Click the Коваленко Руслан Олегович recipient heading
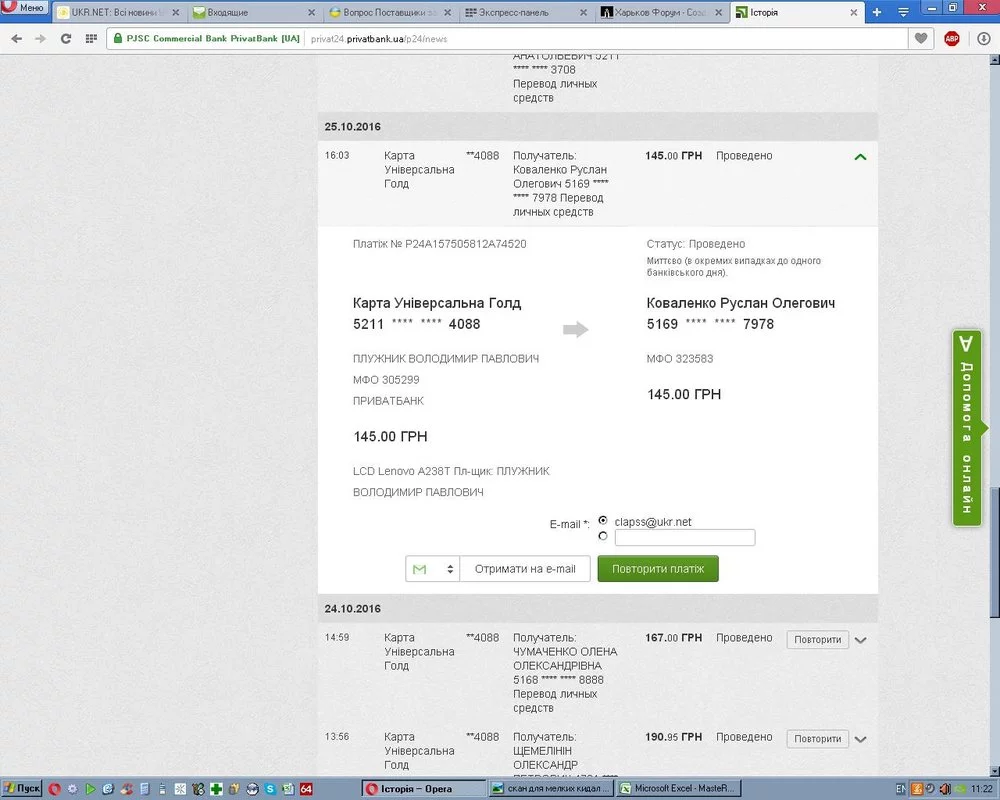 pyautogui.click(x=740, y=303)
